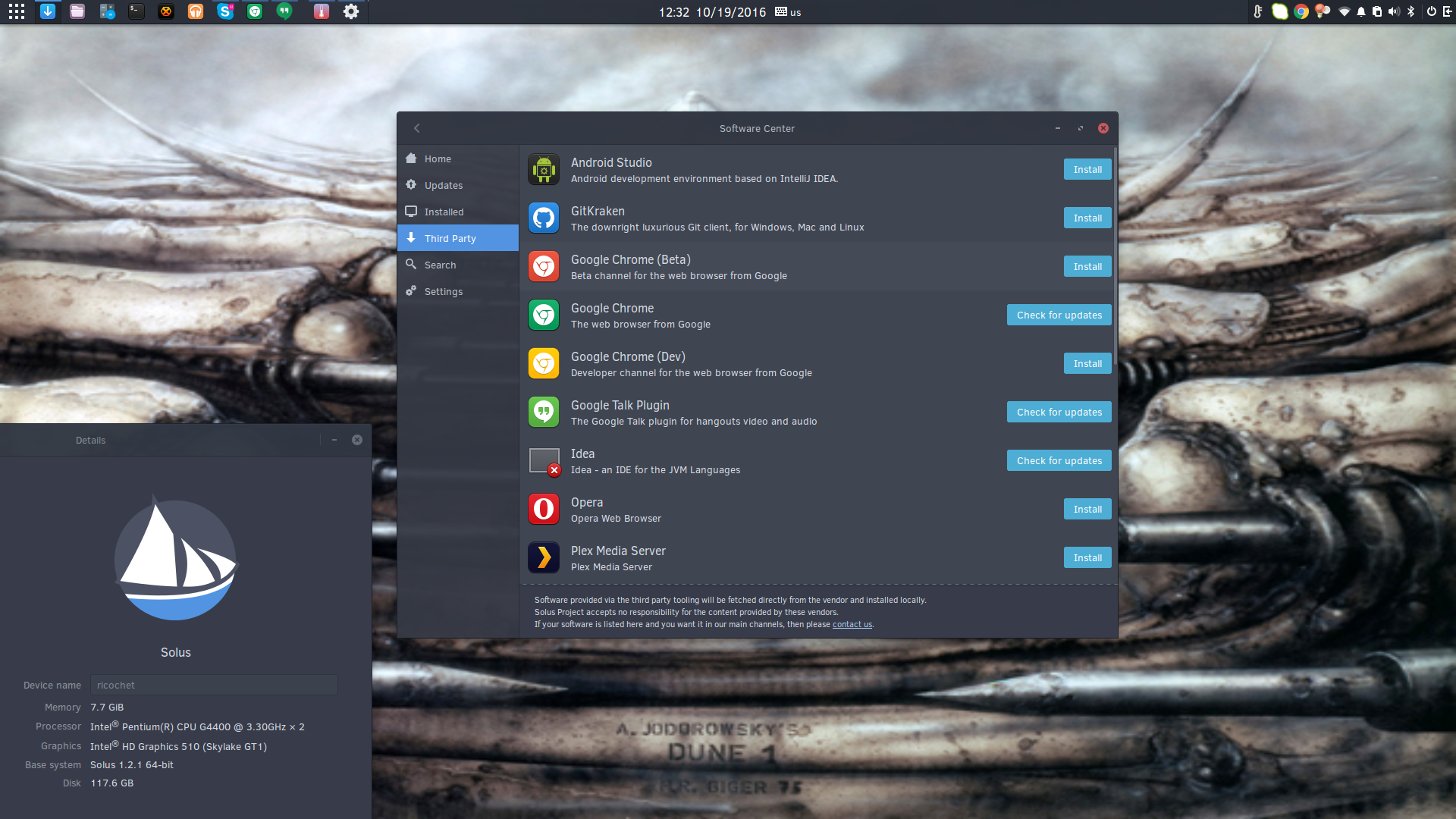Screen dimensions: 1456x819
Task: Switch to the Updates section
Action: 458,185
